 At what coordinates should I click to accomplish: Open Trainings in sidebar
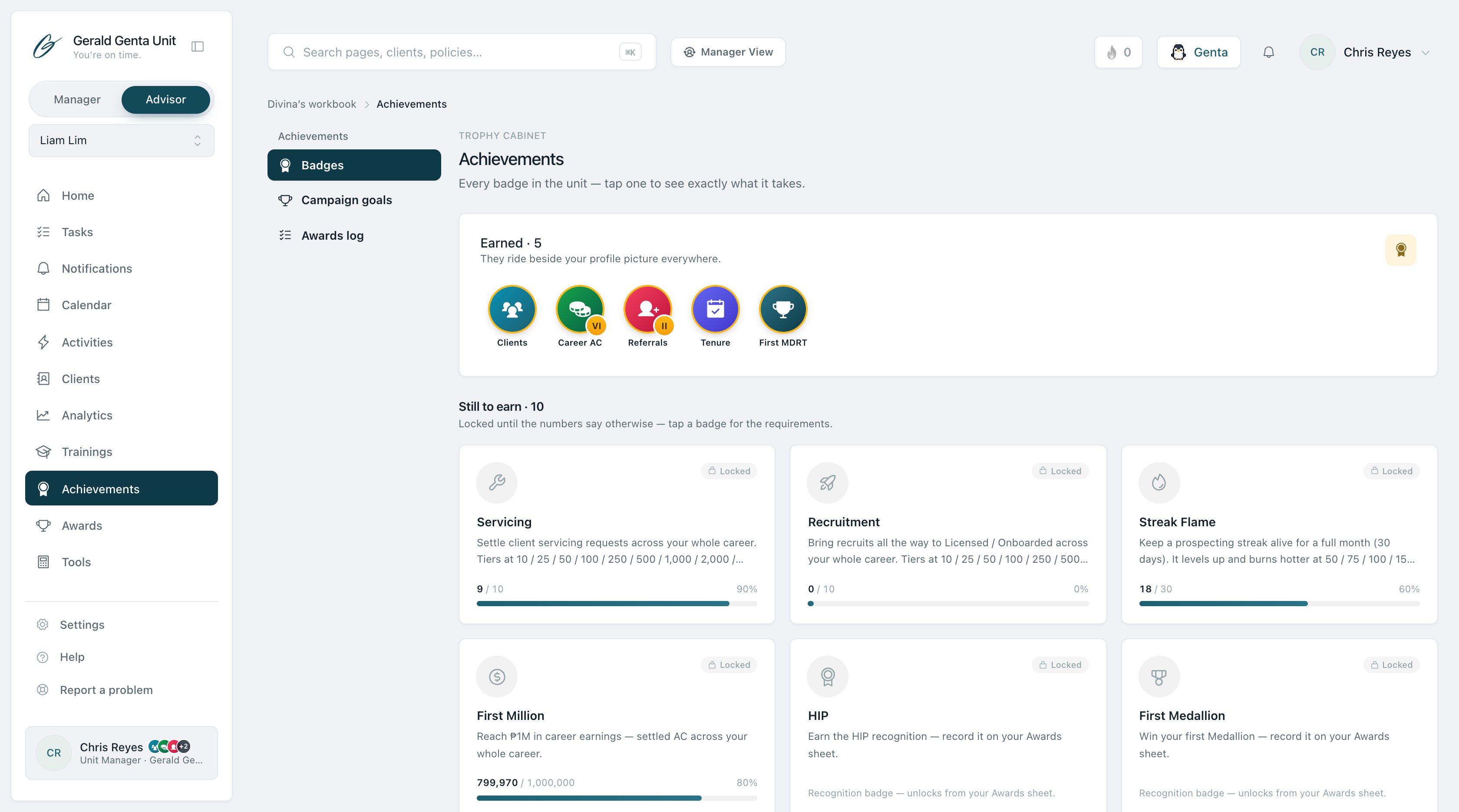click(x=121, y=452)
